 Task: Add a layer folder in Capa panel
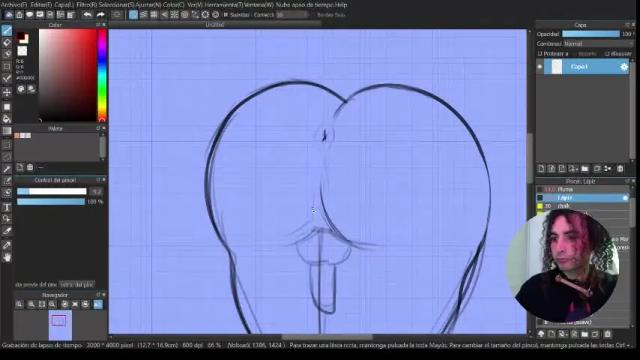[585, 169]
